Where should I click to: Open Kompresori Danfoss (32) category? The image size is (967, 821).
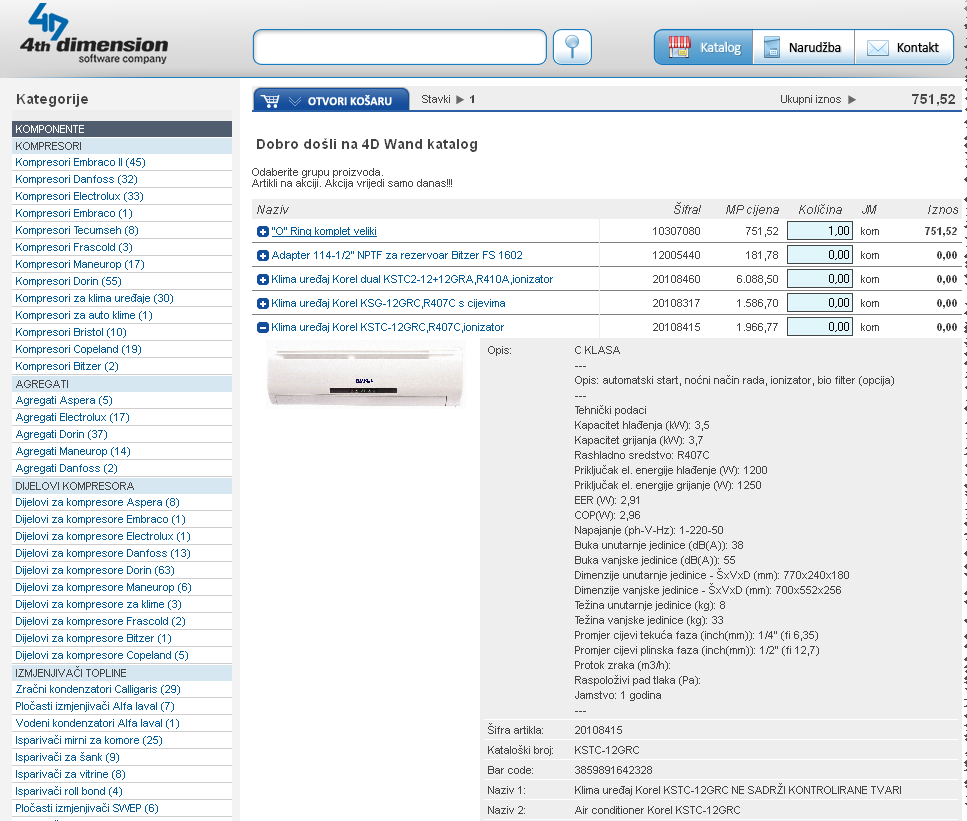point(76,179)
